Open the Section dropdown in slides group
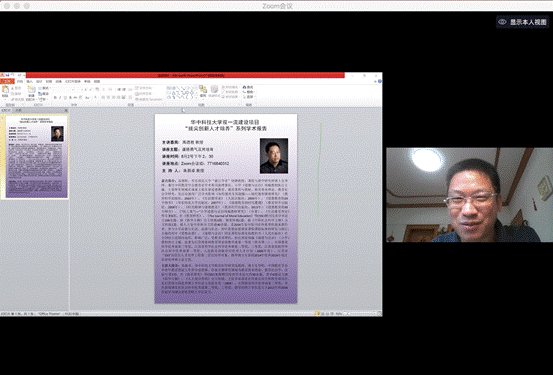The image size is (553, 375). point(43,99)
